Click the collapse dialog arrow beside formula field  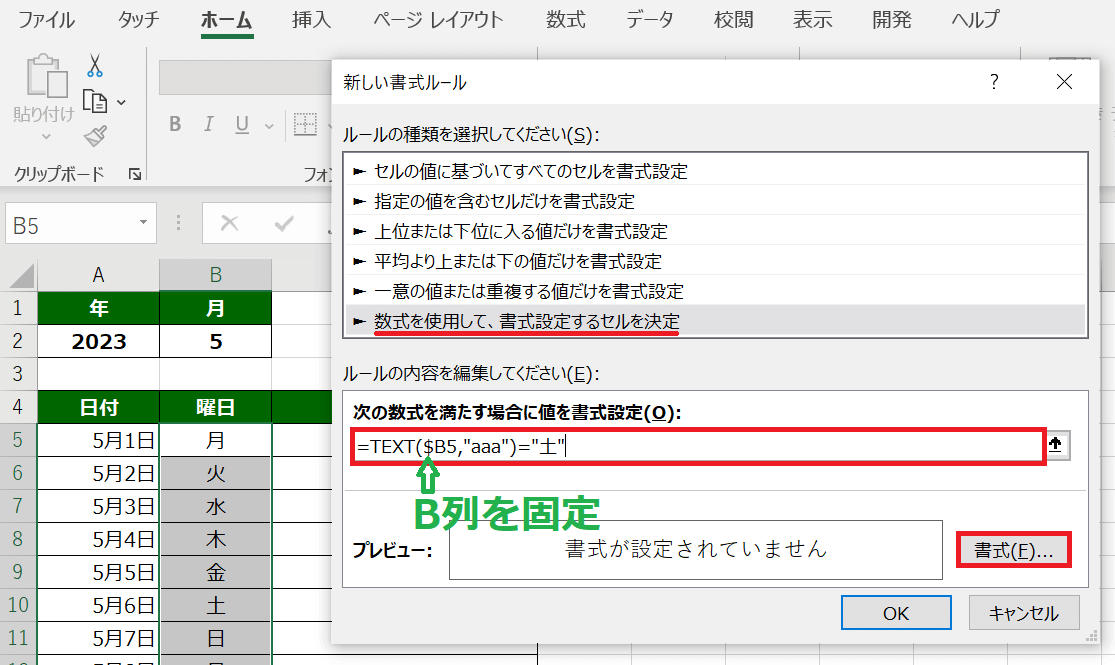1058,446
